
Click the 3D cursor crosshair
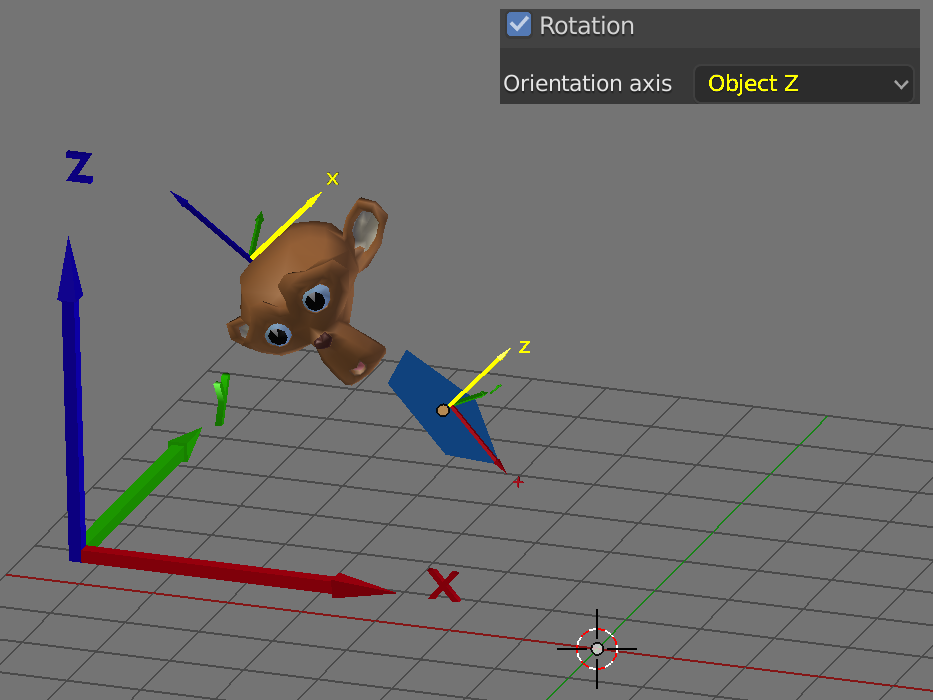click(x=597, y=649)
